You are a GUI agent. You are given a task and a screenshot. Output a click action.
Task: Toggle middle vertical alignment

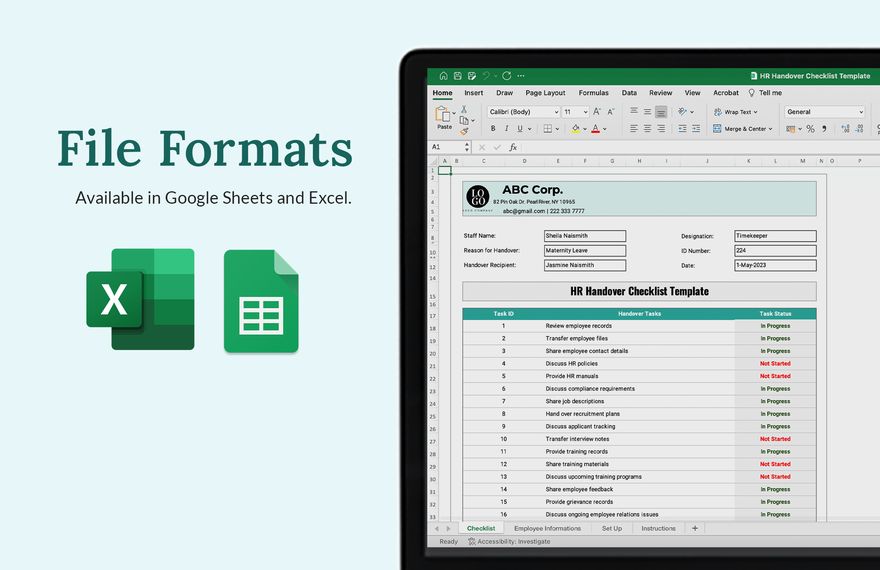[x=648, y=112]
